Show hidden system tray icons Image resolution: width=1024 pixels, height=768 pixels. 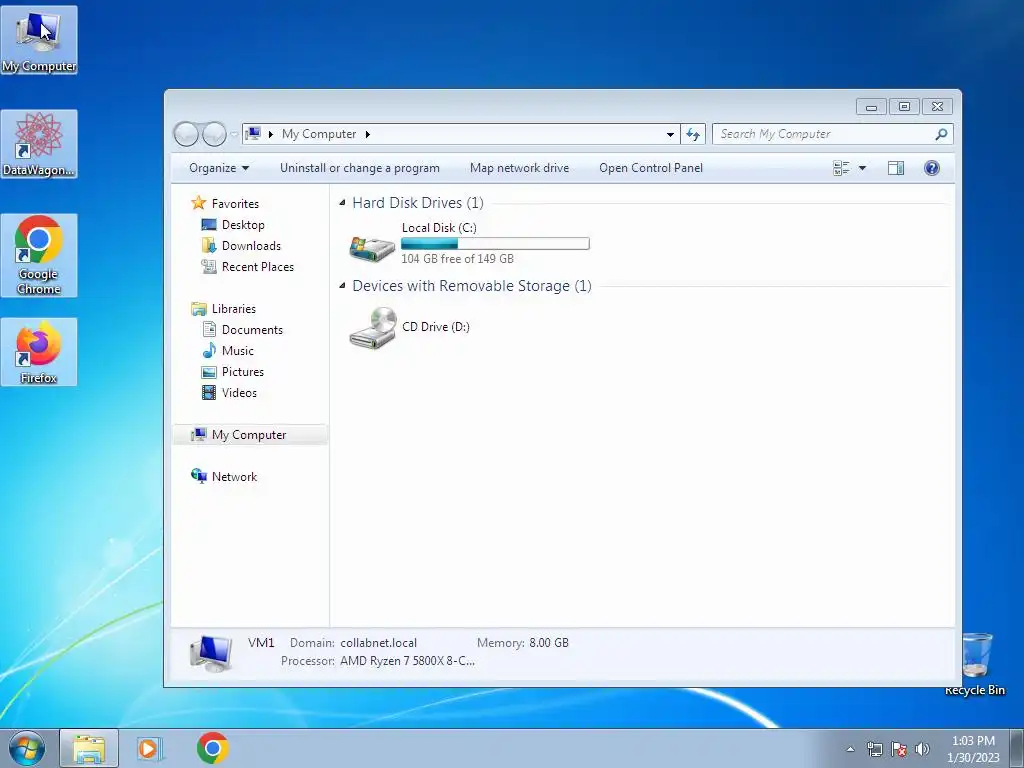tap(850, 750)
